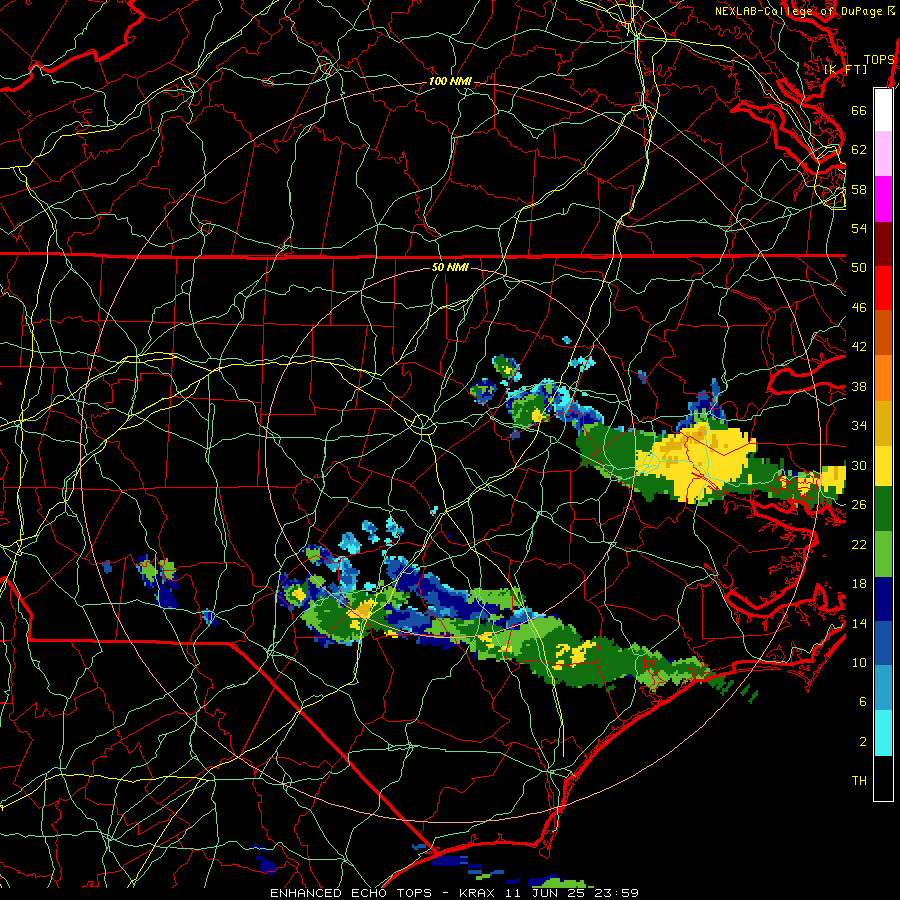Click the 50 NMI range ring label

(450, 267)
